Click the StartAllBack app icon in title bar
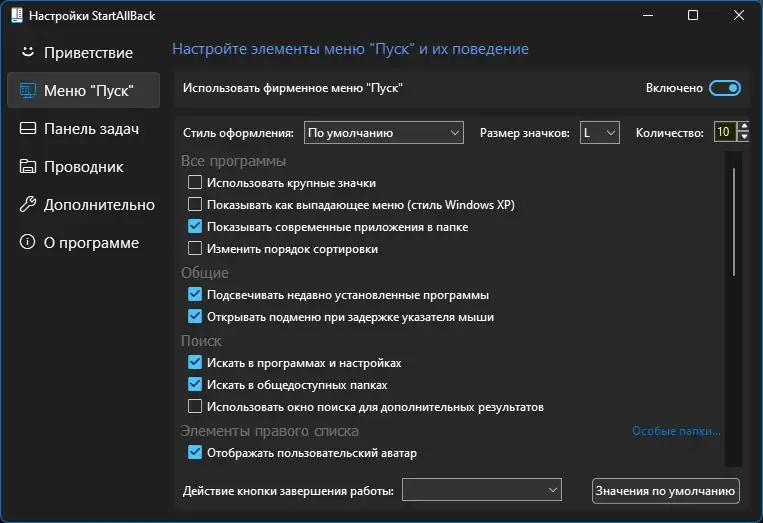Viewport: 763px width, 523px height. coord(17,15)
